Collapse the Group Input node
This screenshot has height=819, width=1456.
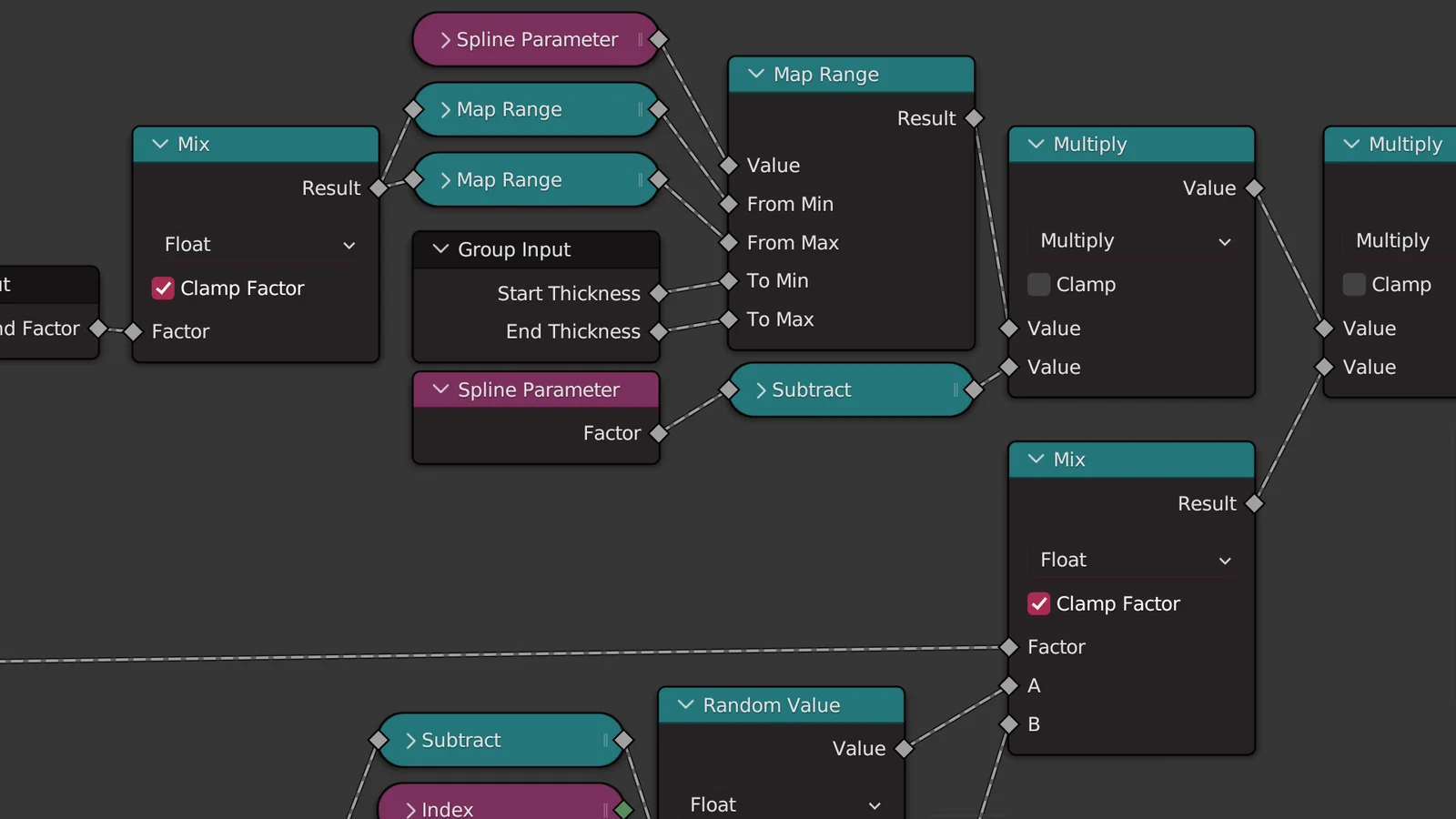440,248
